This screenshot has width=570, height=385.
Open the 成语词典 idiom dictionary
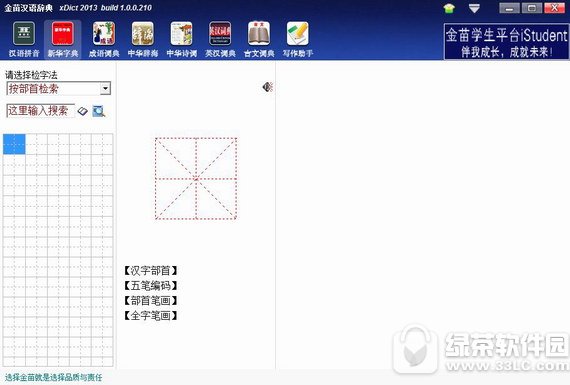(104, 39)
